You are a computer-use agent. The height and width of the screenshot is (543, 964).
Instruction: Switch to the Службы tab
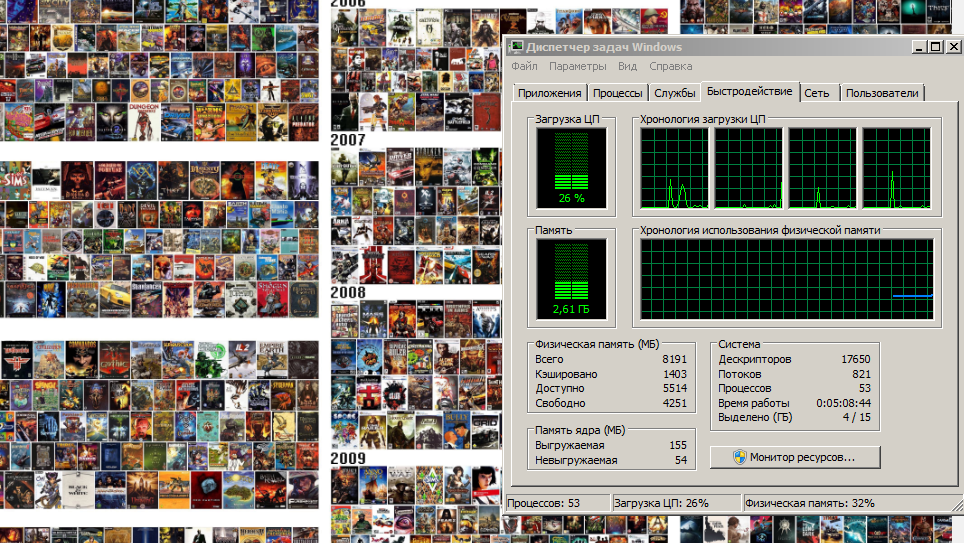click(x=674, y=93)
